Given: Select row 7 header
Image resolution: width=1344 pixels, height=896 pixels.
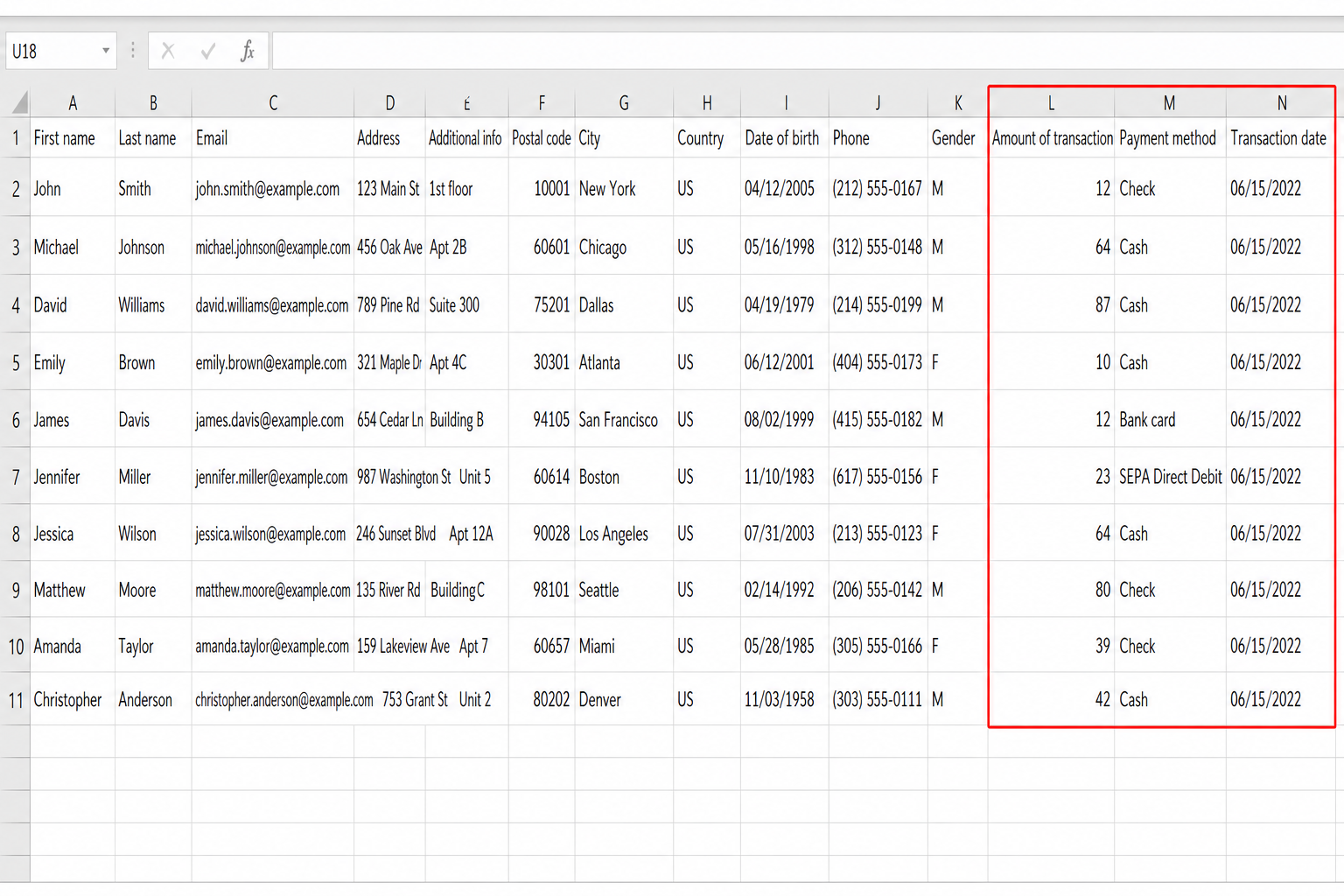Looking at the screenshot, I should (x=16, y=477).
